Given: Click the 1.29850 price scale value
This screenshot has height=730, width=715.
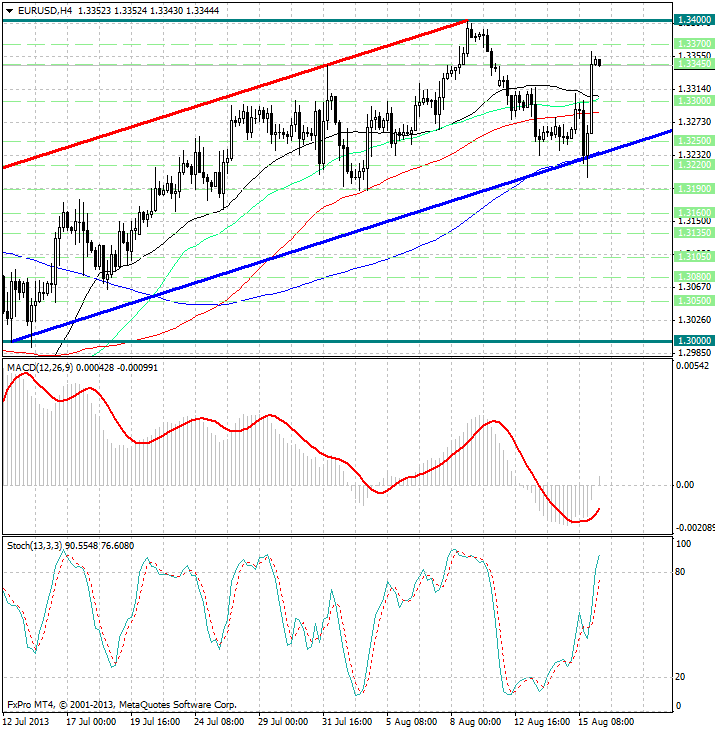Looking at the screenshot, I should pos(695,353).
